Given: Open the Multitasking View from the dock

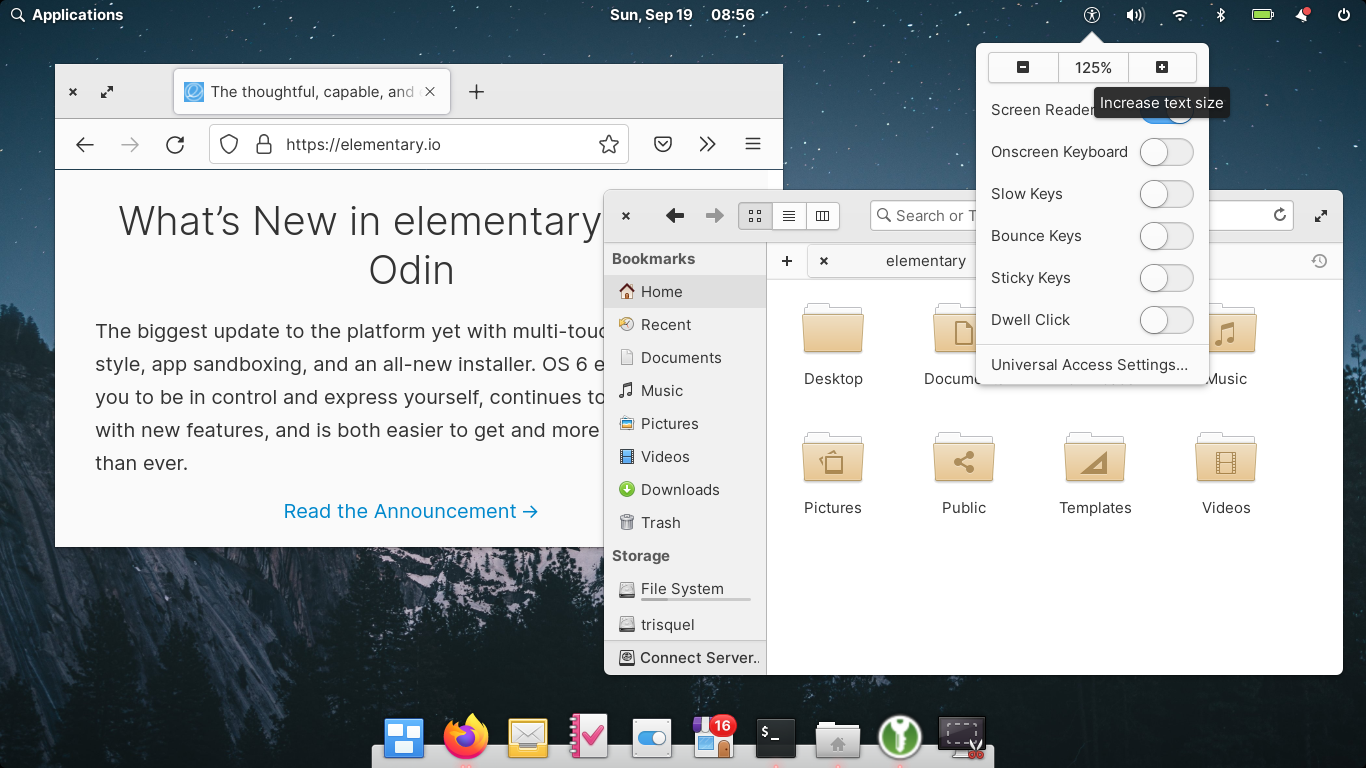Looking at the screenshot, I should pyautogui.click(x=405, y=737).
